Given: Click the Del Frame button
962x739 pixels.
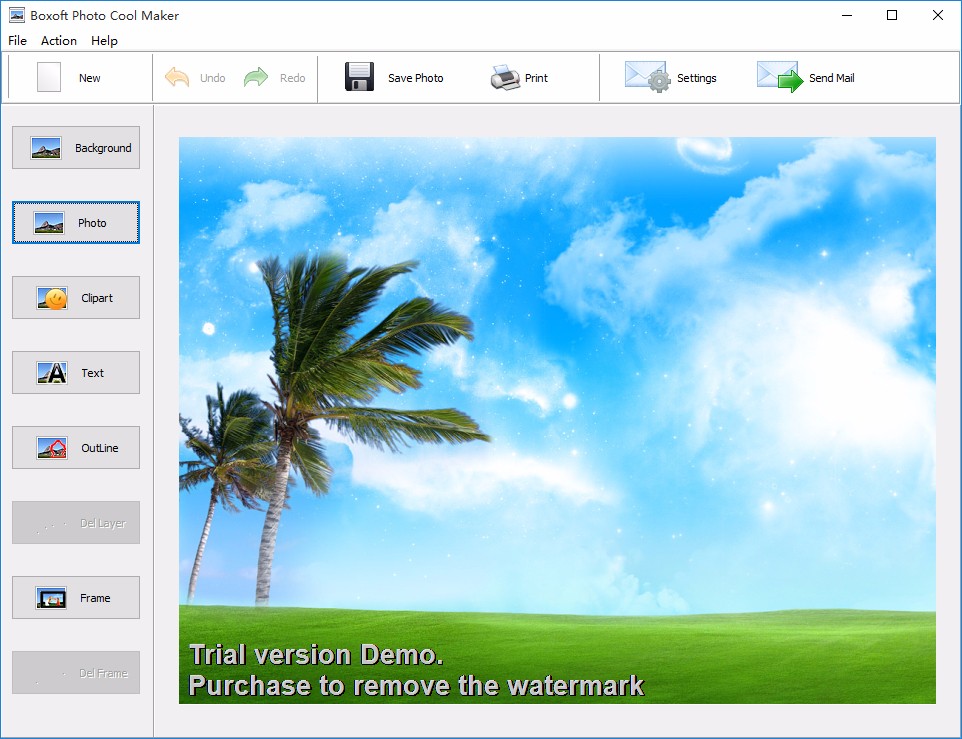Looking at the screenshot, I should pos(75,672).
